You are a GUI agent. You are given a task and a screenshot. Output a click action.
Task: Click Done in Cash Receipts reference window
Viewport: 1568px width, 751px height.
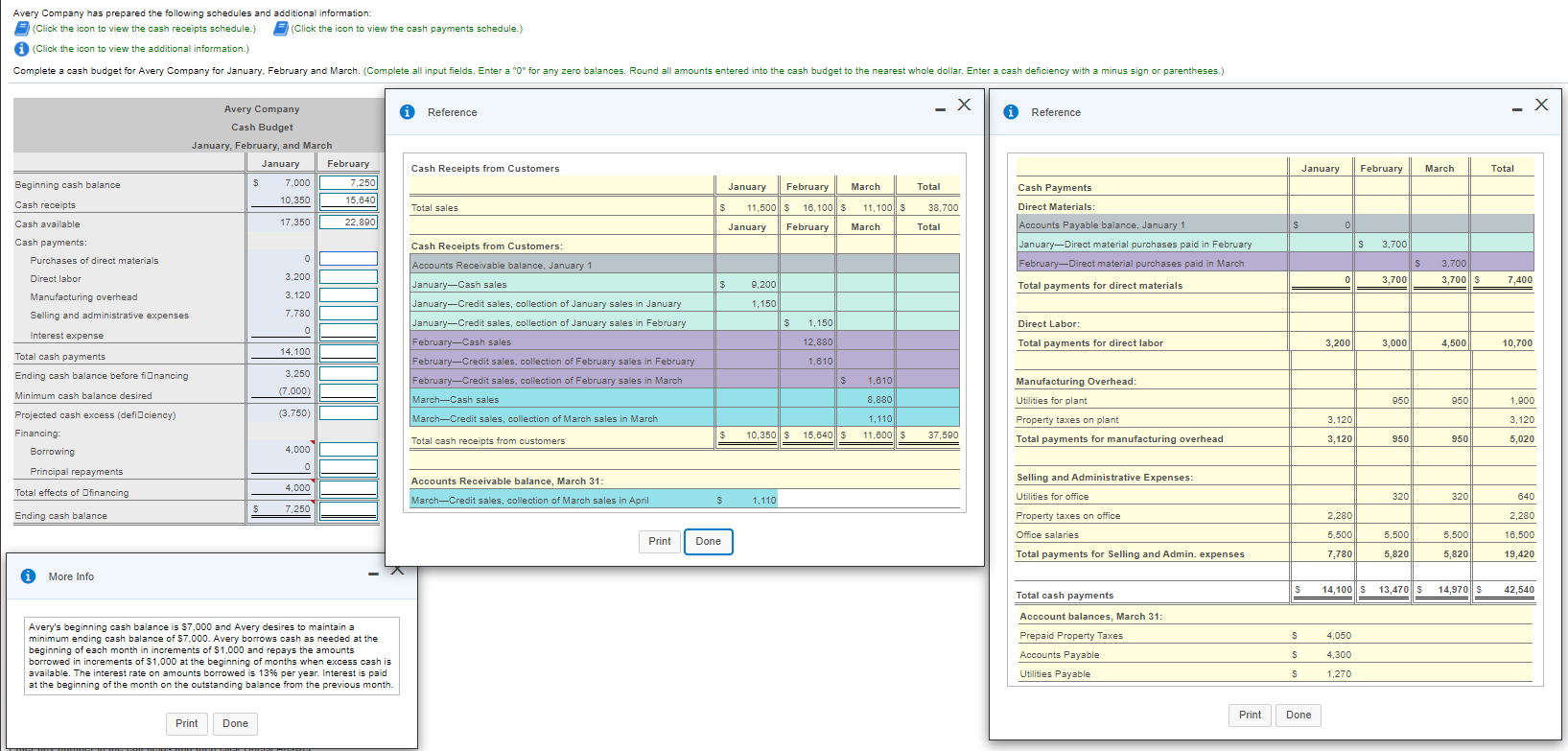tap(709, 541)
